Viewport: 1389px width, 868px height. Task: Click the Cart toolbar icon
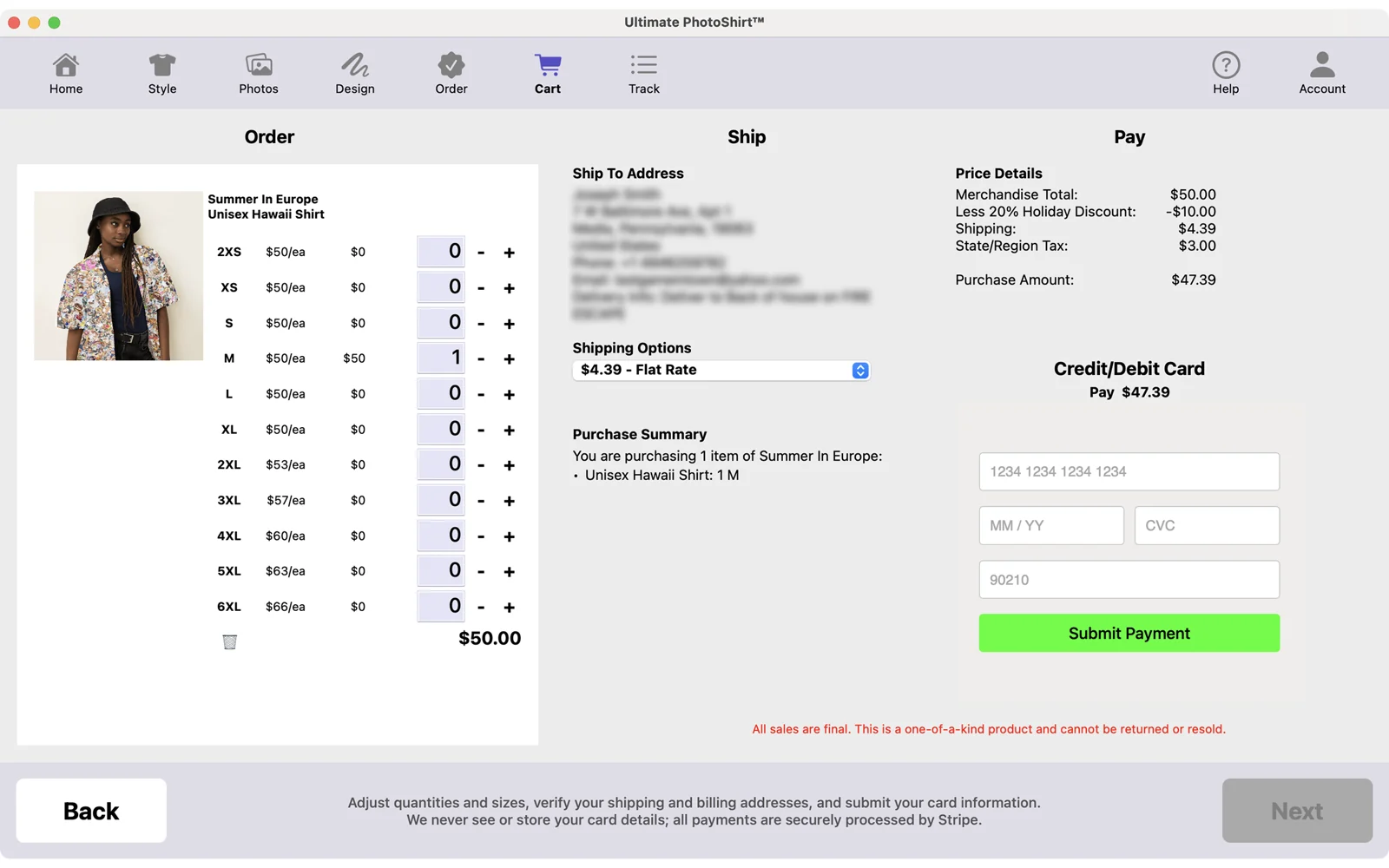tap(548, 74)
